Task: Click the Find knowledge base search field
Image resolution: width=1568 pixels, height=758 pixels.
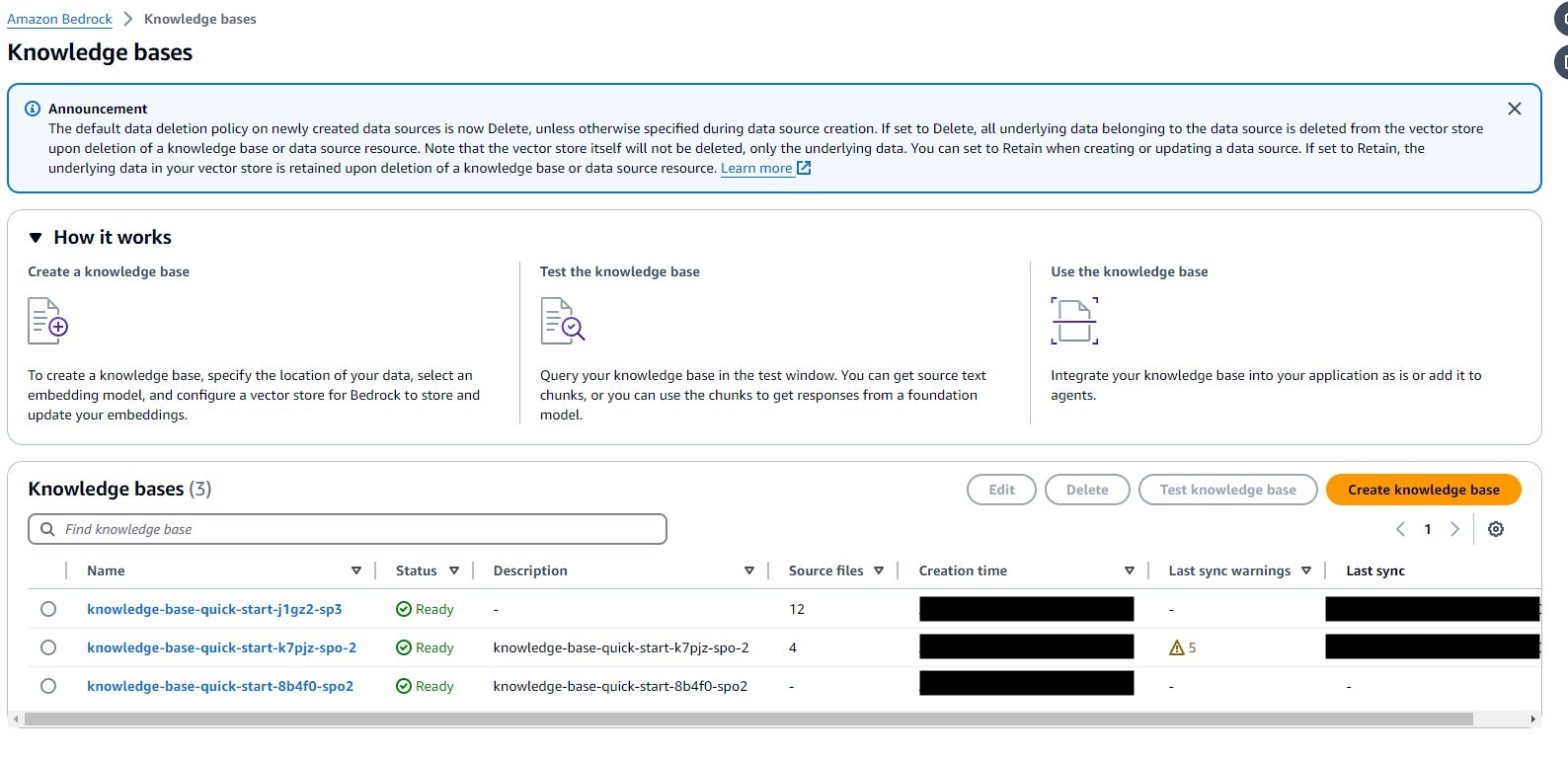Action: coord(348,529)
